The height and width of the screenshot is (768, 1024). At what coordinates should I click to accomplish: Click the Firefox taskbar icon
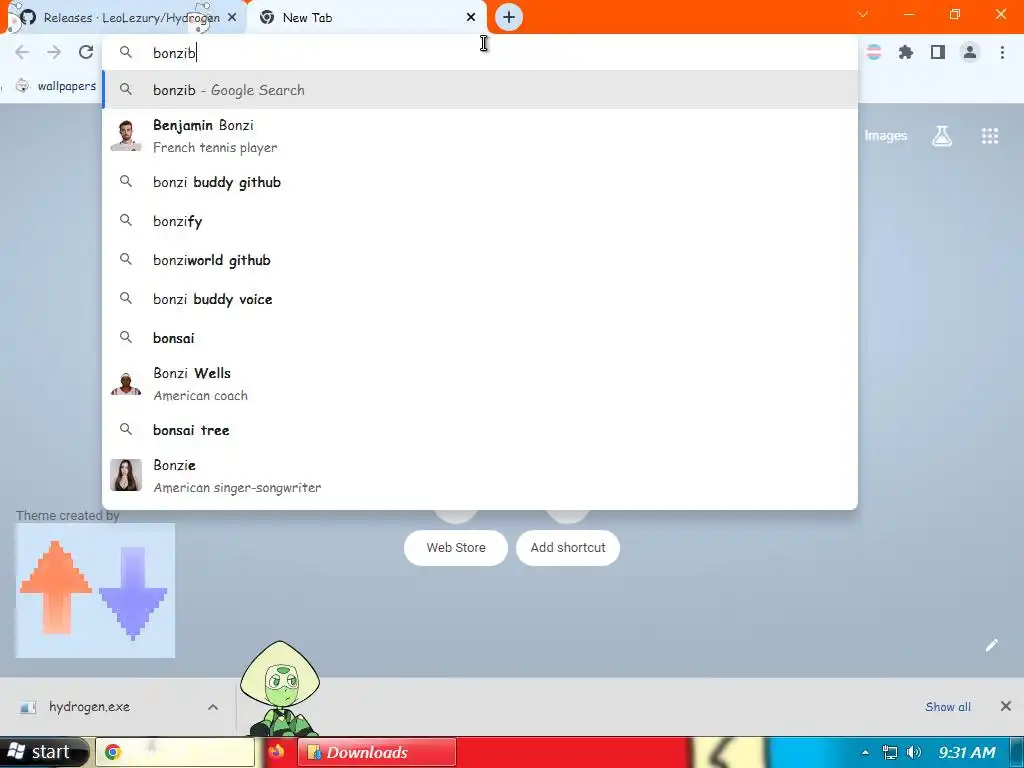click(x=277, y=752)
